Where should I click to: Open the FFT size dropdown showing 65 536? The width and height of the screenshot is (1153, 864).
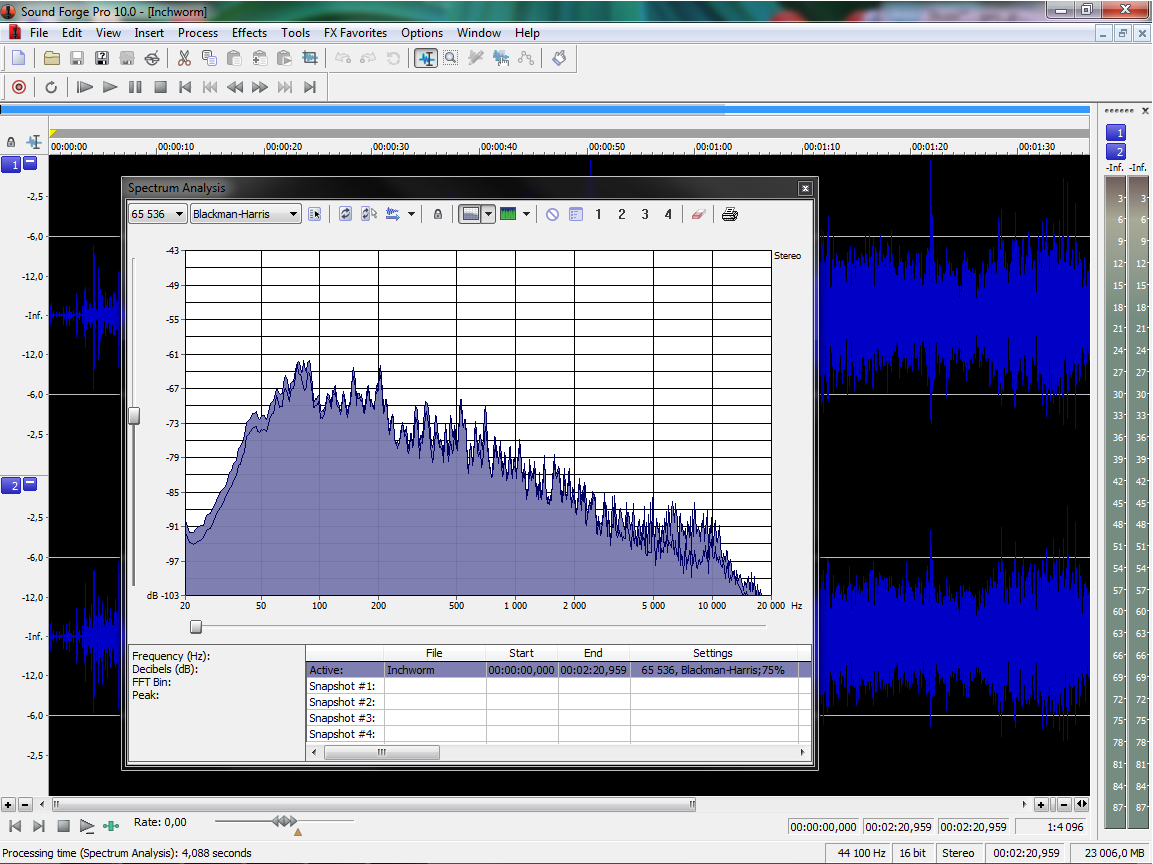tap(157, 214)
